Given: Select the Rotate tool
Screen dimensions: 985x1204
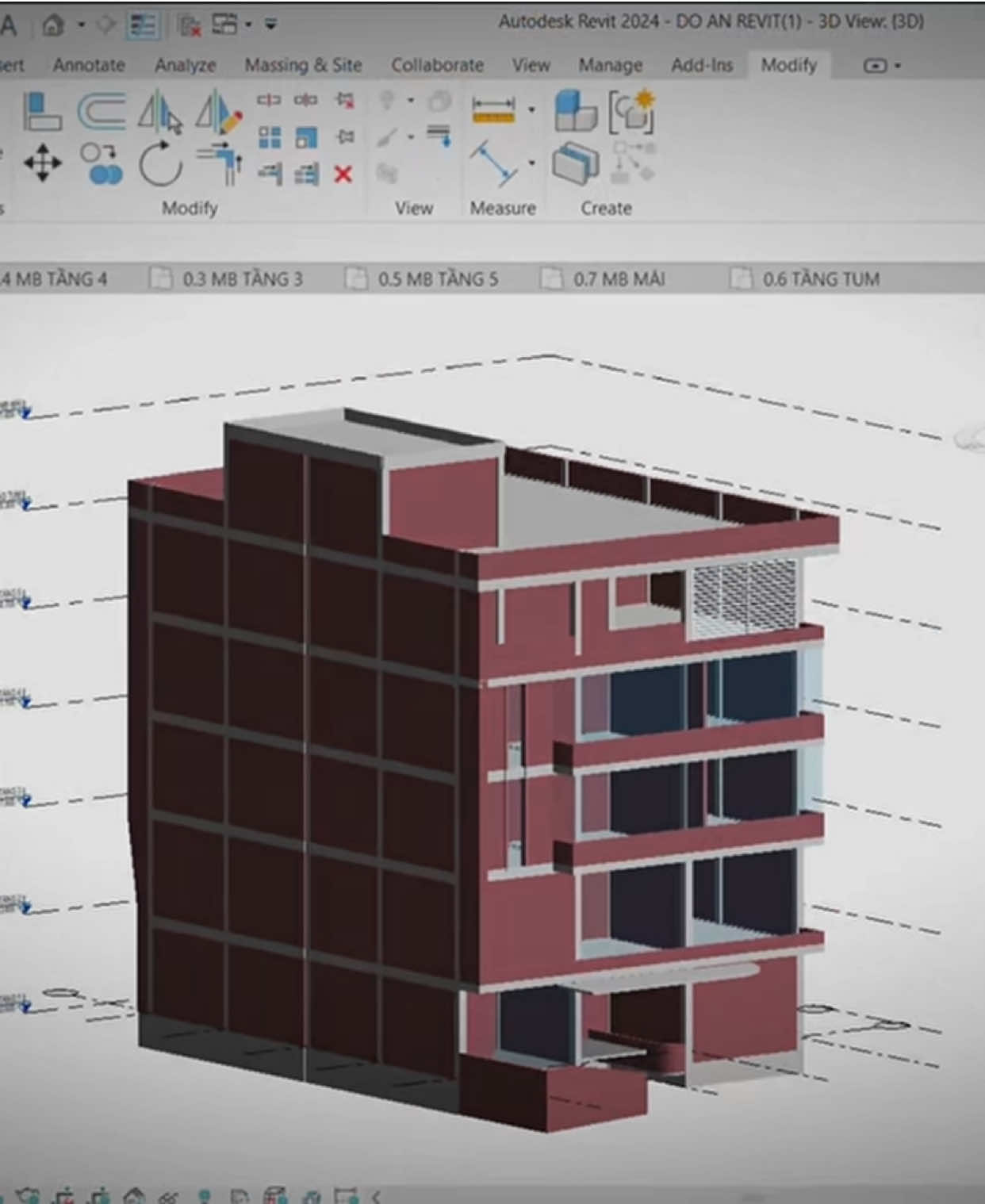Looking at the screenshot, I should [160, 164].
